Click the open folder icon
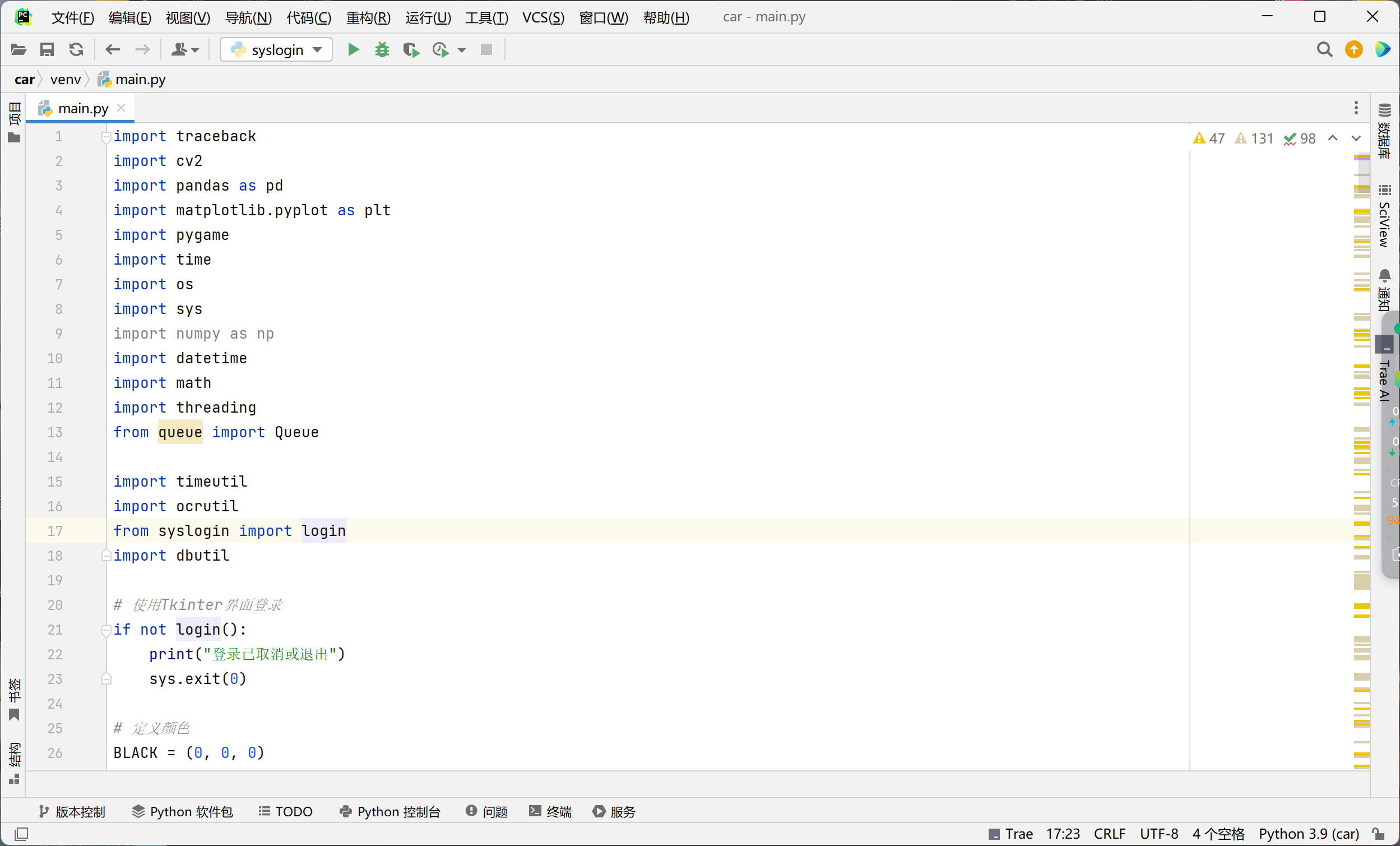 pyautogui.click(x=18, y=50)
